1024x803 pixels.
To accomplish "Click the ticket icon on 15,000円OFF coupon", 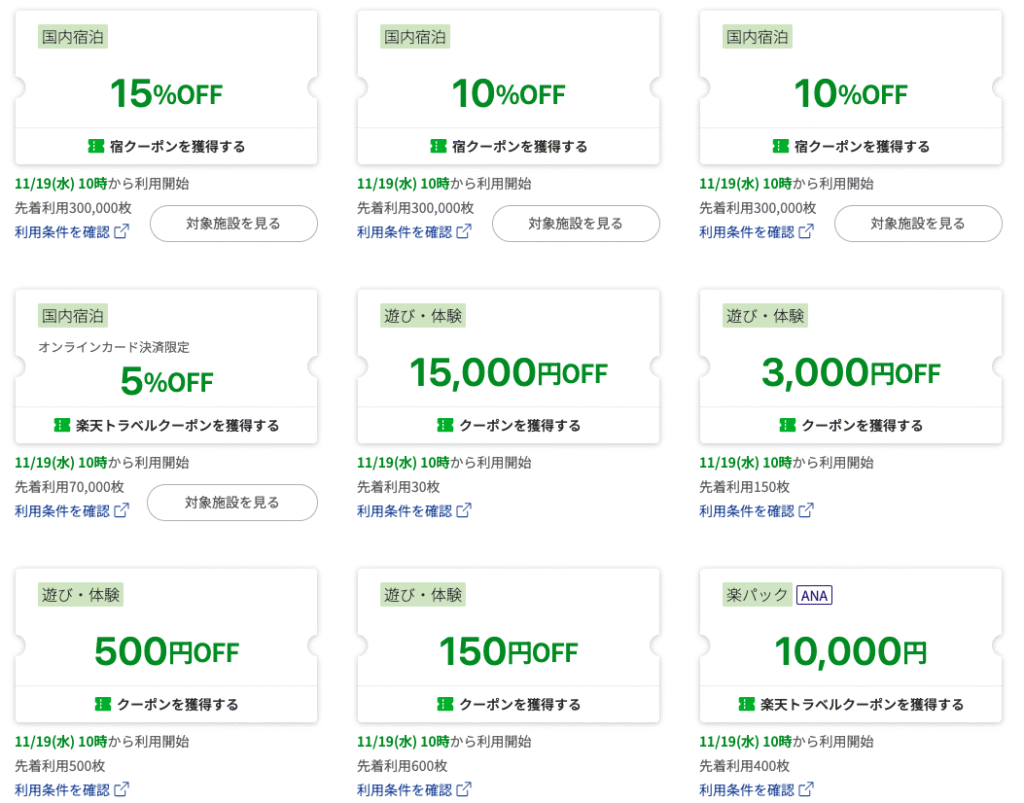I will coord(445,425).
